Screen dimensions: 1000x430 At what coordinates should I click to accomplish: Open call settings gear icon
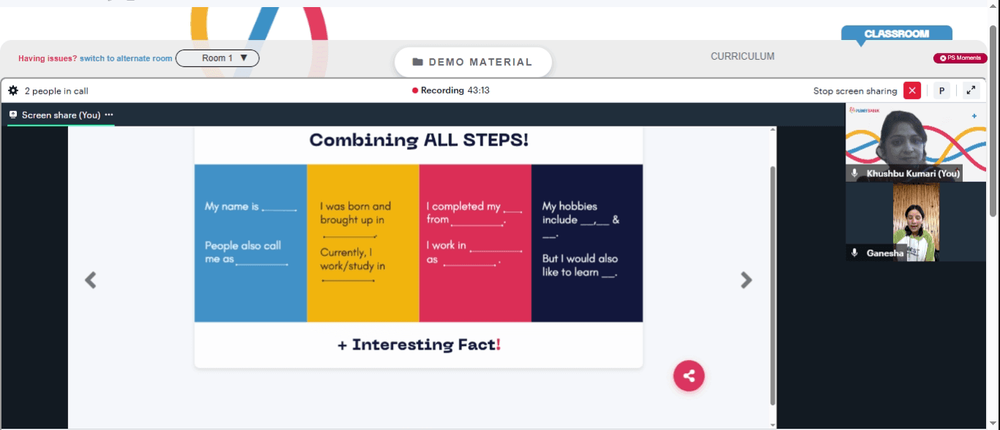(13, 91)
